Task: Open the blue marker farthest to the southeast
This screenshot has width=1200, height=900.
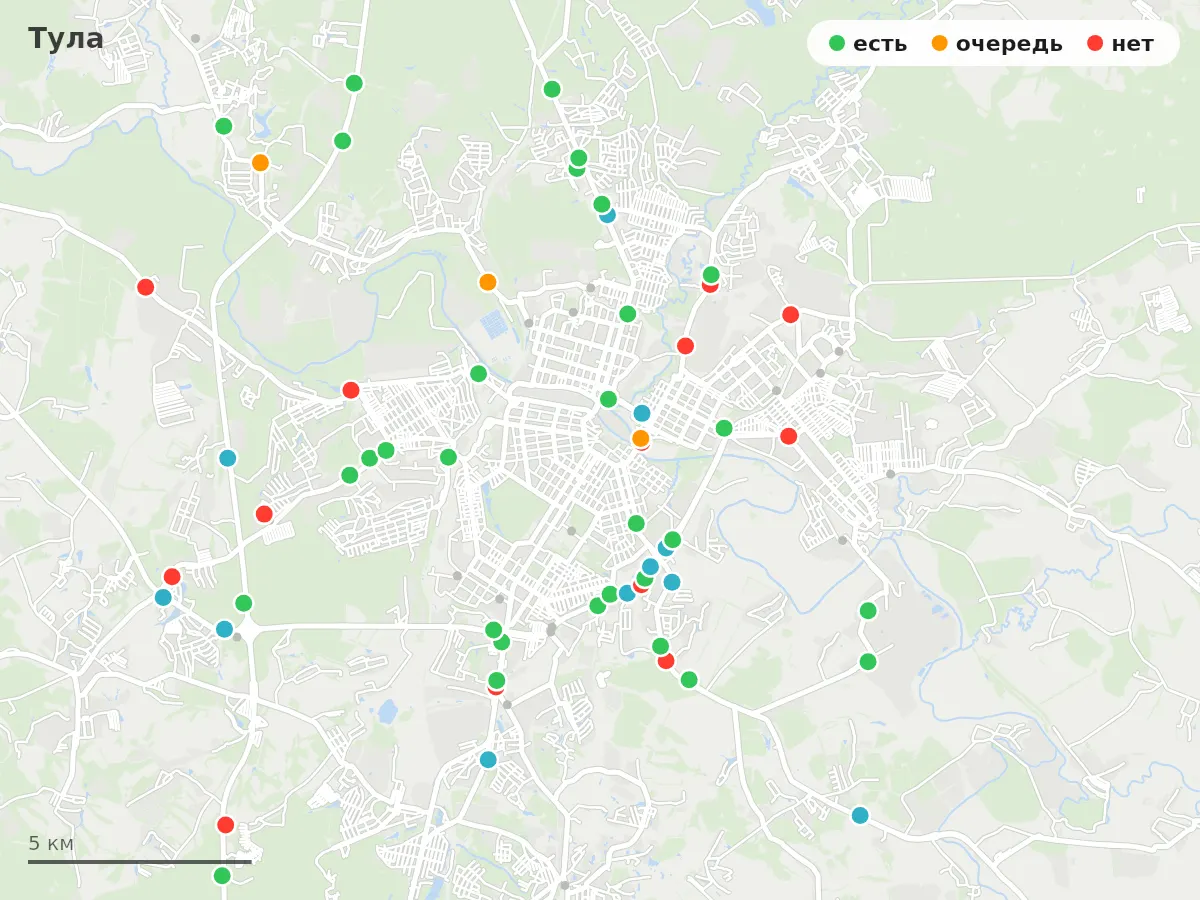Action: [860, 815]
